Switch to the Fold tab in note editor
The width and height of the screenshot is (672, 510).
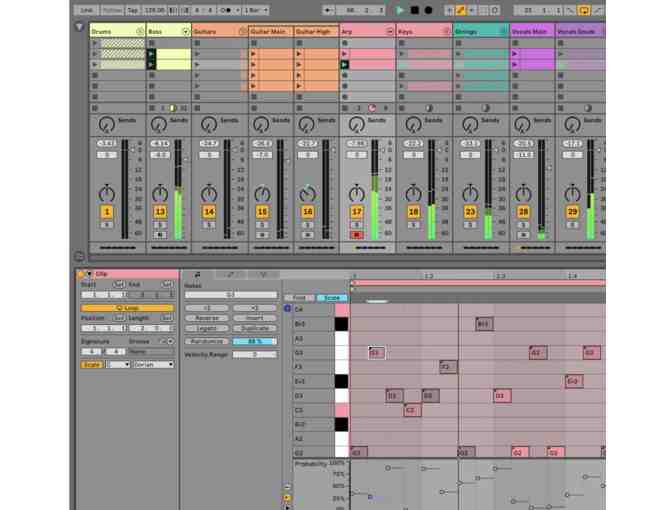pyautogui.click(x=300, y=297)
